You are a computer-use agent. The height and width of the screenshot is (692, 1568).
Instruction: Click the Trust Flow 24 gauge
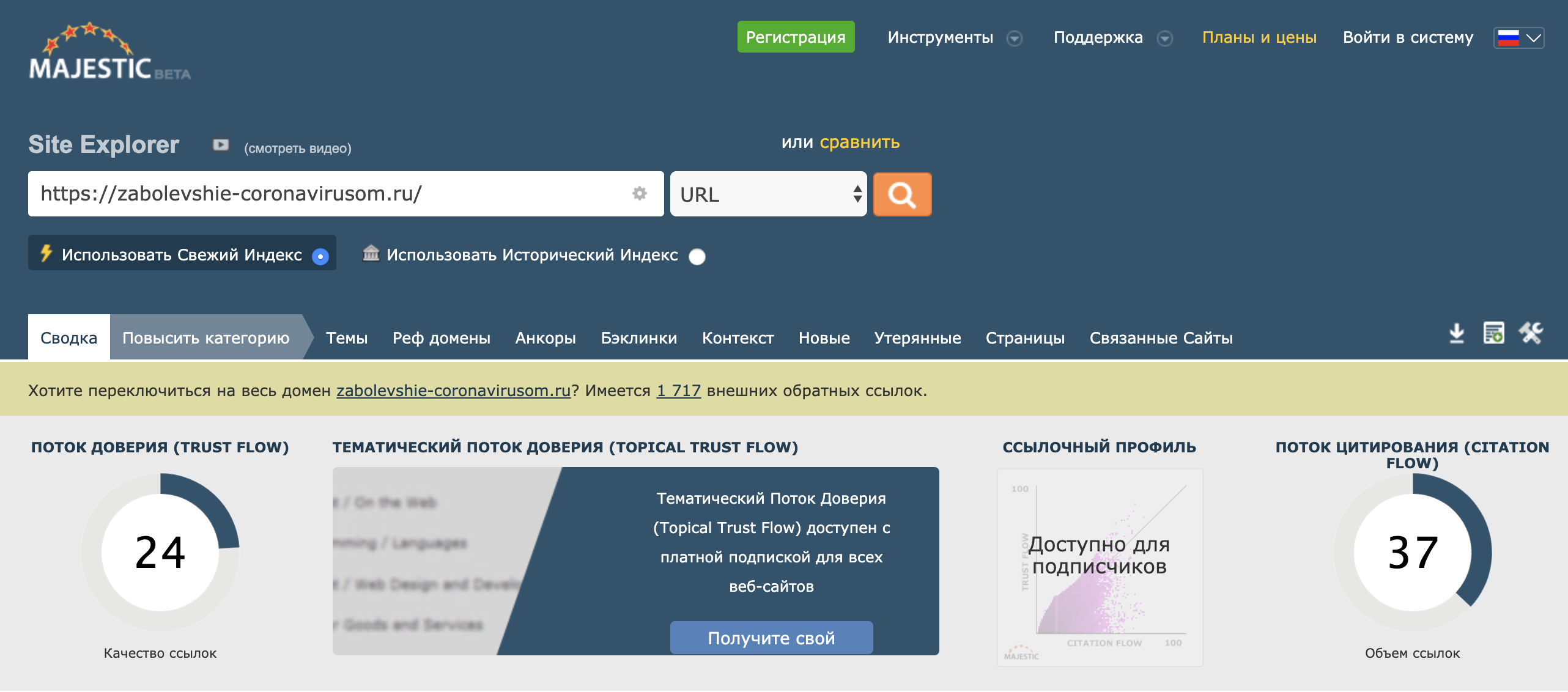point(160,552)
